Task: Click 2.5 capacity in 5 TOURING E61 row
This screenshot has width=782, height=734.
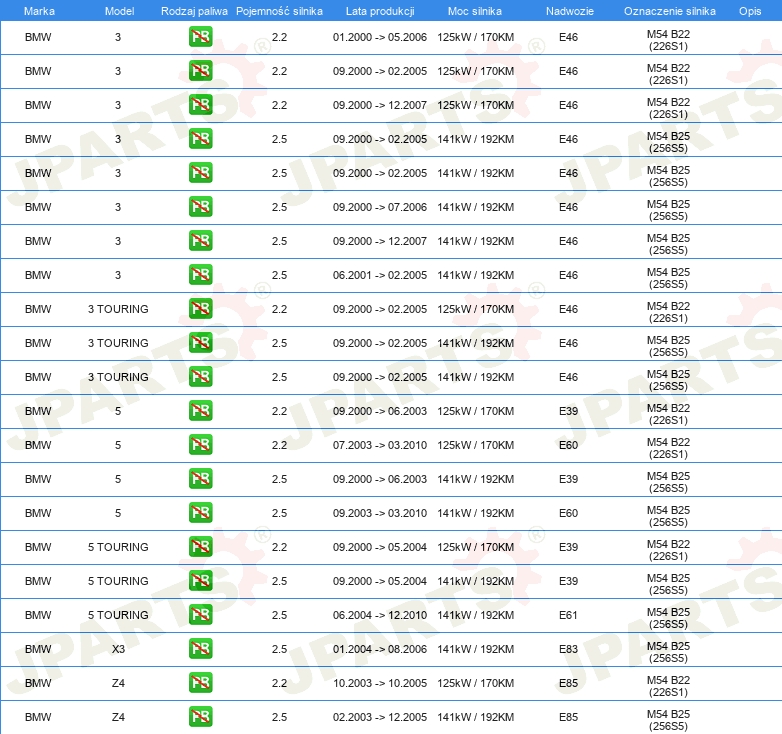Action: [279, 615]
